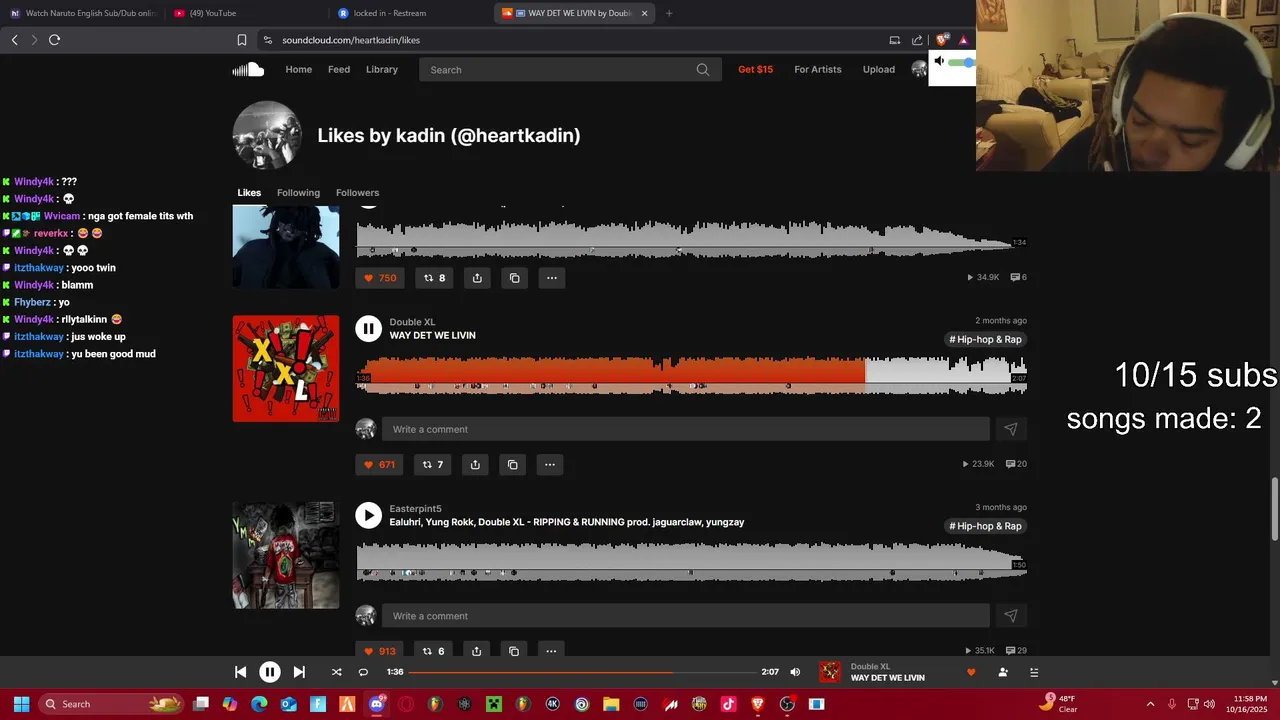Viewport: 1280px width, 720px height.
Task: Skip to previous track in player bar
Action: click(x=240, y=672)
